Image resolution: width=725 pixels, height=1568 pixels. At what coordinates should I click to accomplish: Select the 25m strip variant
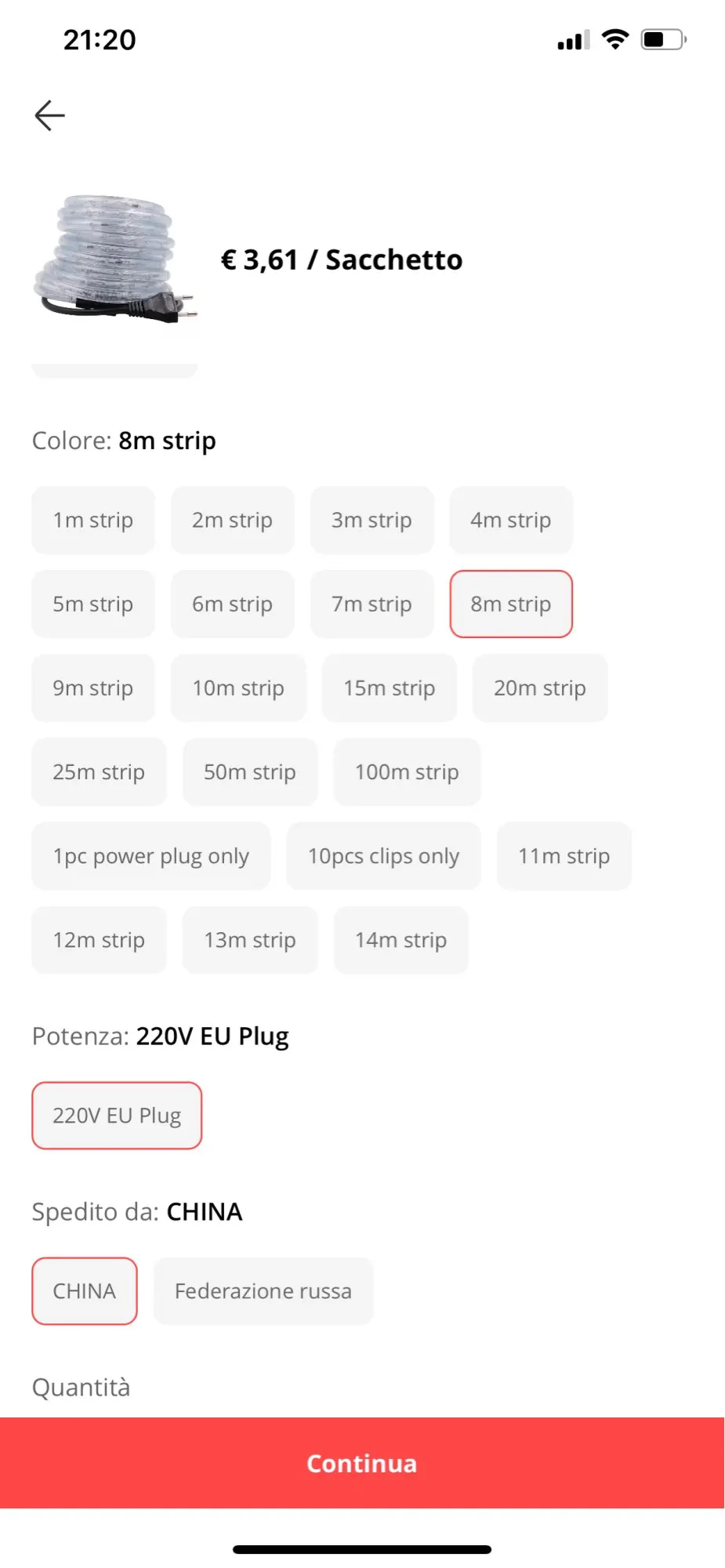99,771
